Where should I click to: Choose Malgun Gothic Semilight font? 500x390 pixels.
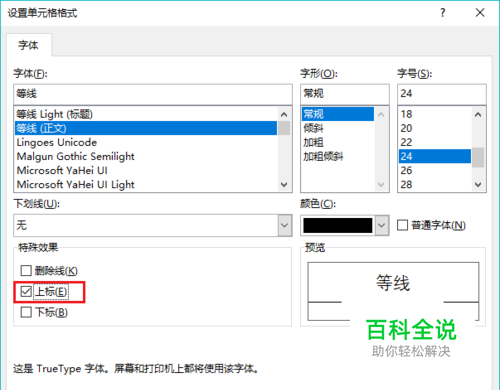[x=146, y=156]
